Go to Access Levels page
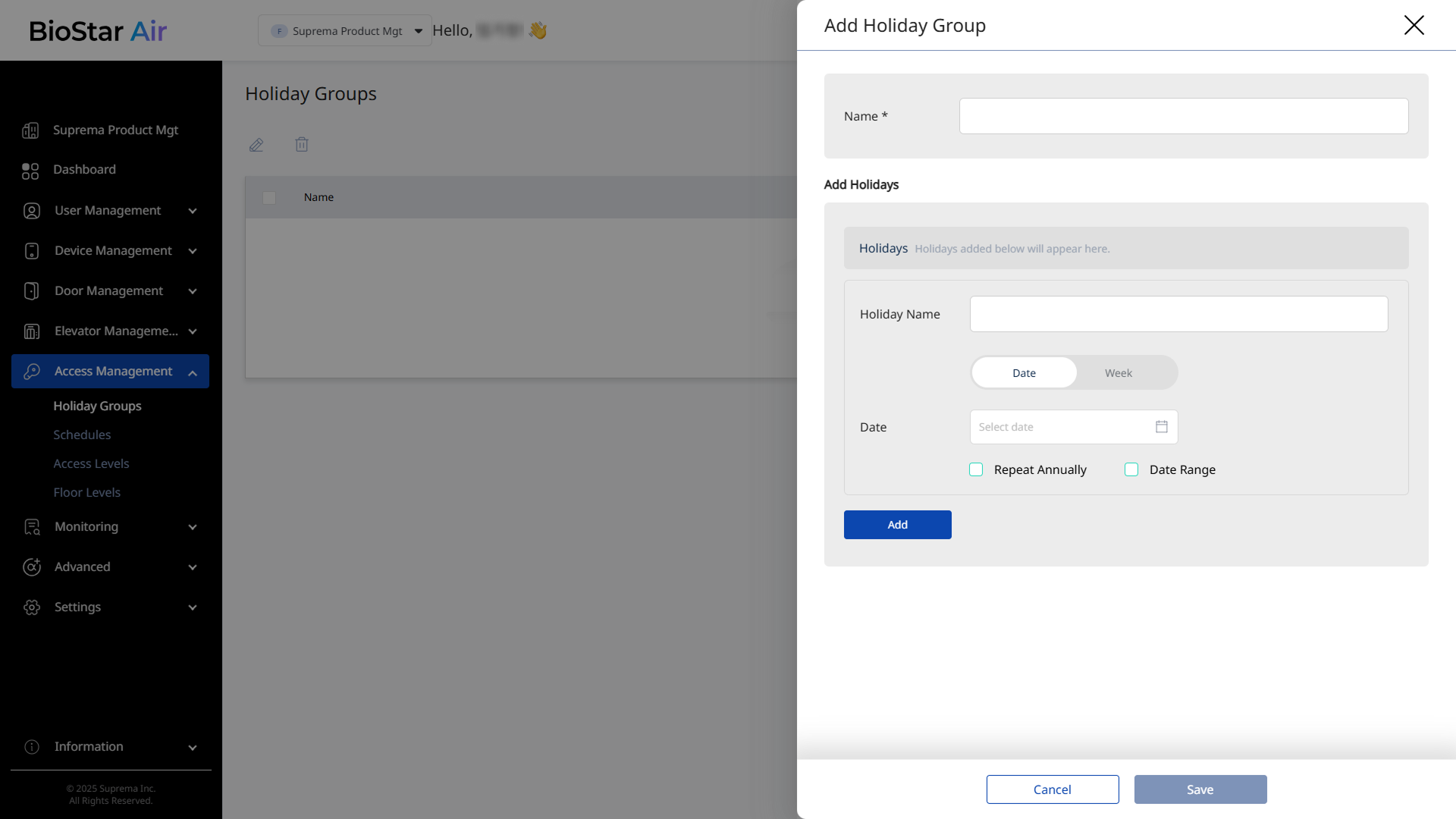This screenshot has height=819, width=1456. tap(91, 463)
